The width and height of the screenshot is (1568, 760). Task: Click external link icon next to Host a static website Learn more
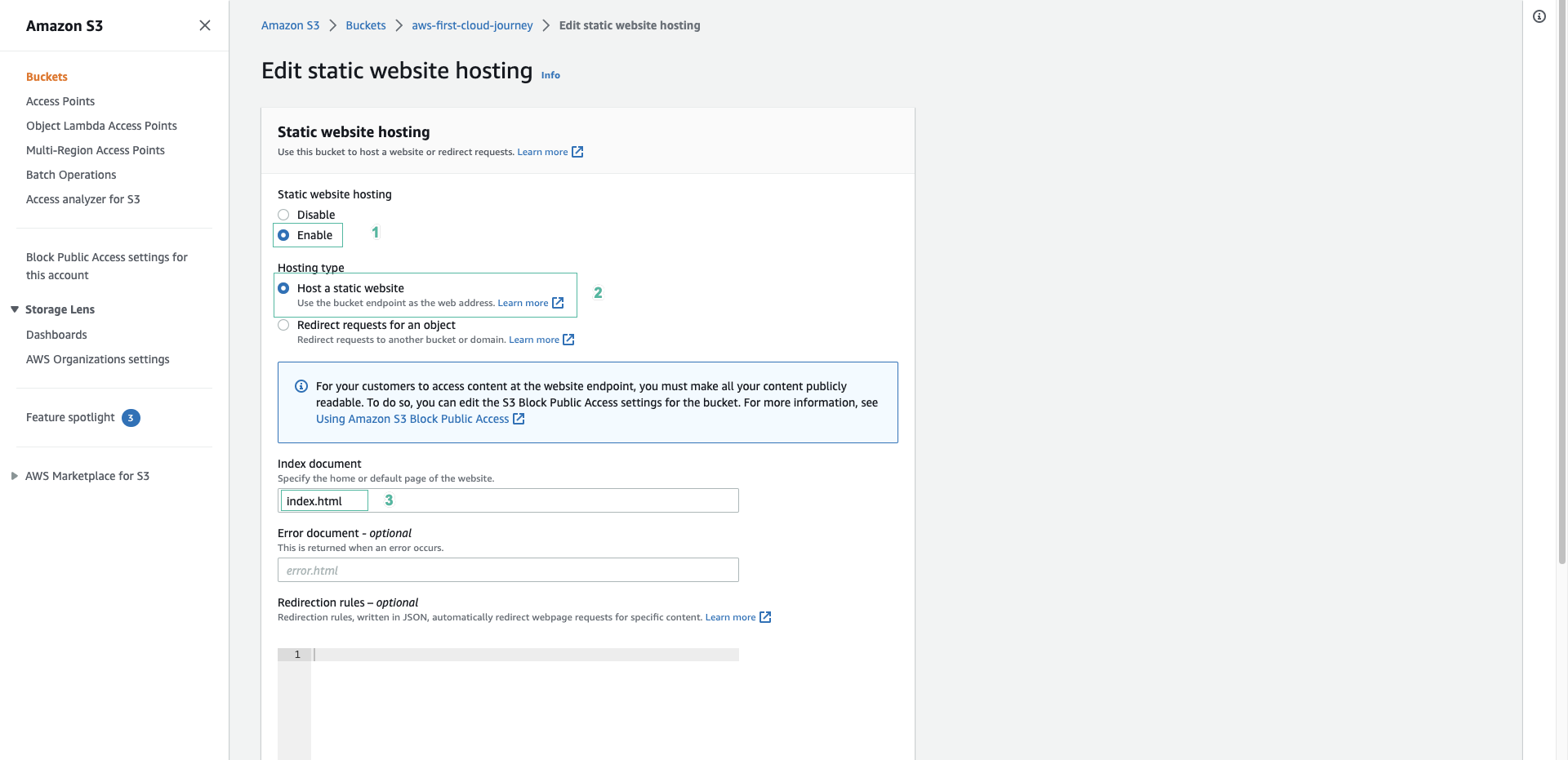point(558,303)
